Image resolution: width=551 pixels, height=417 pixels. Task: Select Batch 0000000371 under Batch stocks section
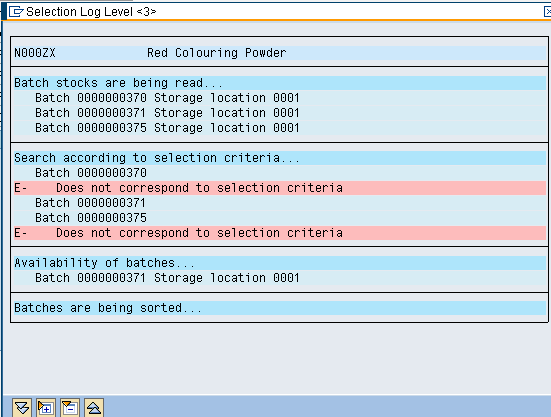(x=280, y=113)
